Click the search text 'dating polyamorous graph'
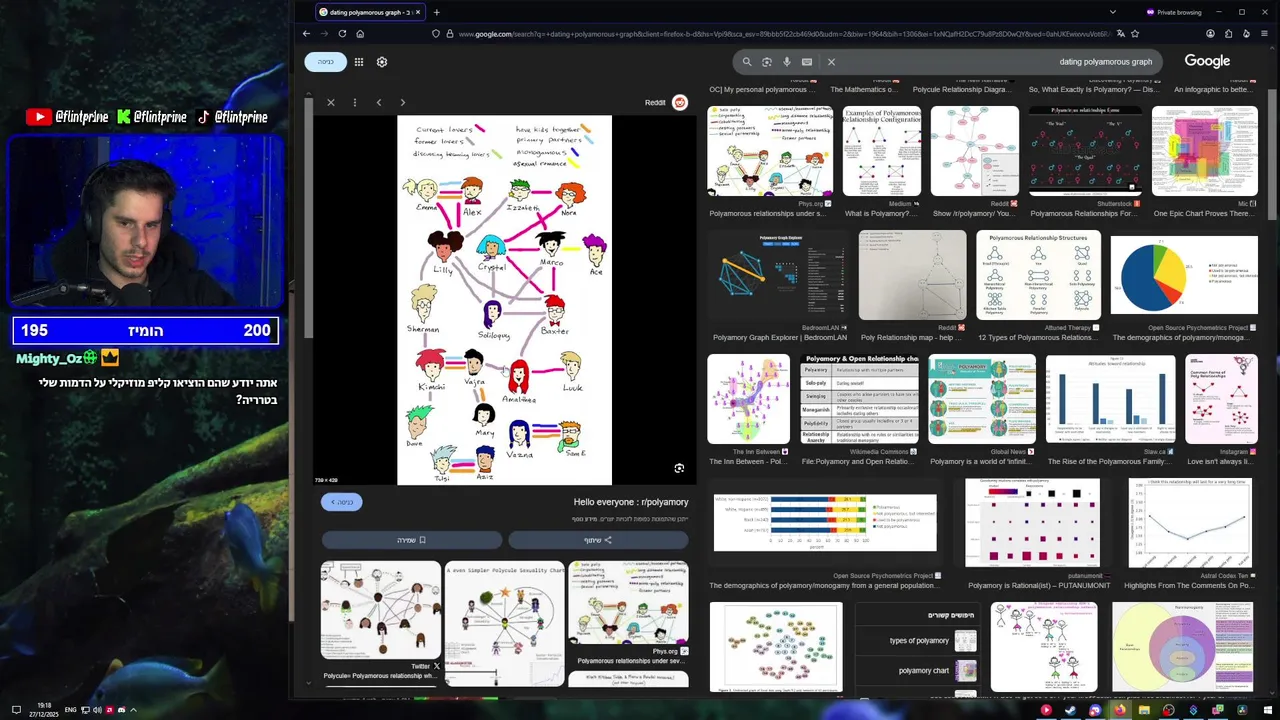 [1105, 62]
